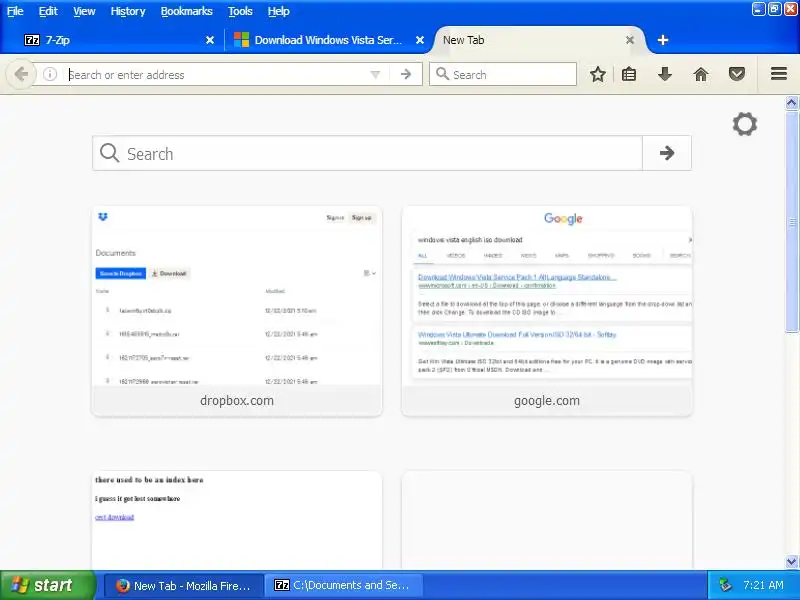Click the Dropbox logo in the dropbox tile
This screenshot has height=600, width=800.
(x=103, y=217)
